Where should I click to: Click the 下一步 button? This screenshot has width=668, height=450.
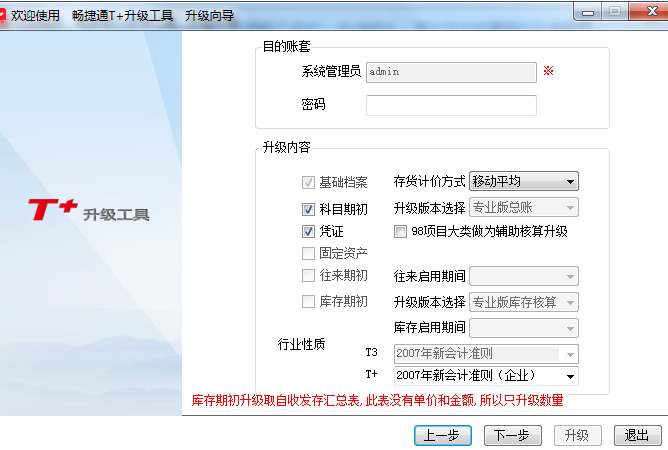click(513, 436)
